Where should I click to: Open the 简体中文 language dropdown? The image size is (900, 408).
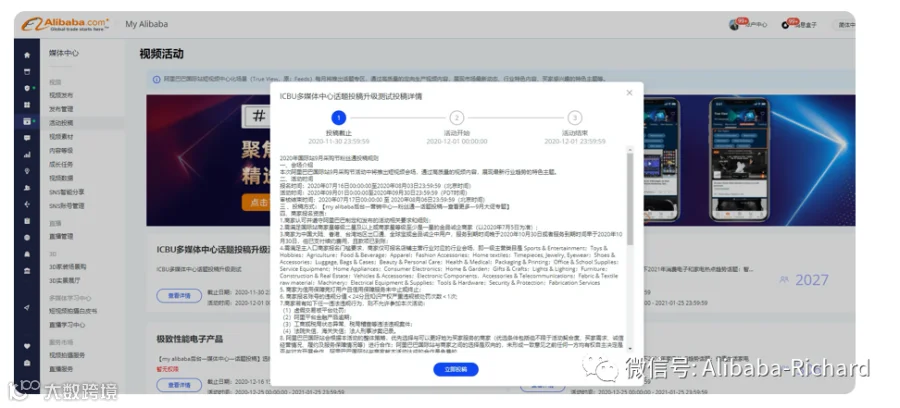click(x=847, y=25)
